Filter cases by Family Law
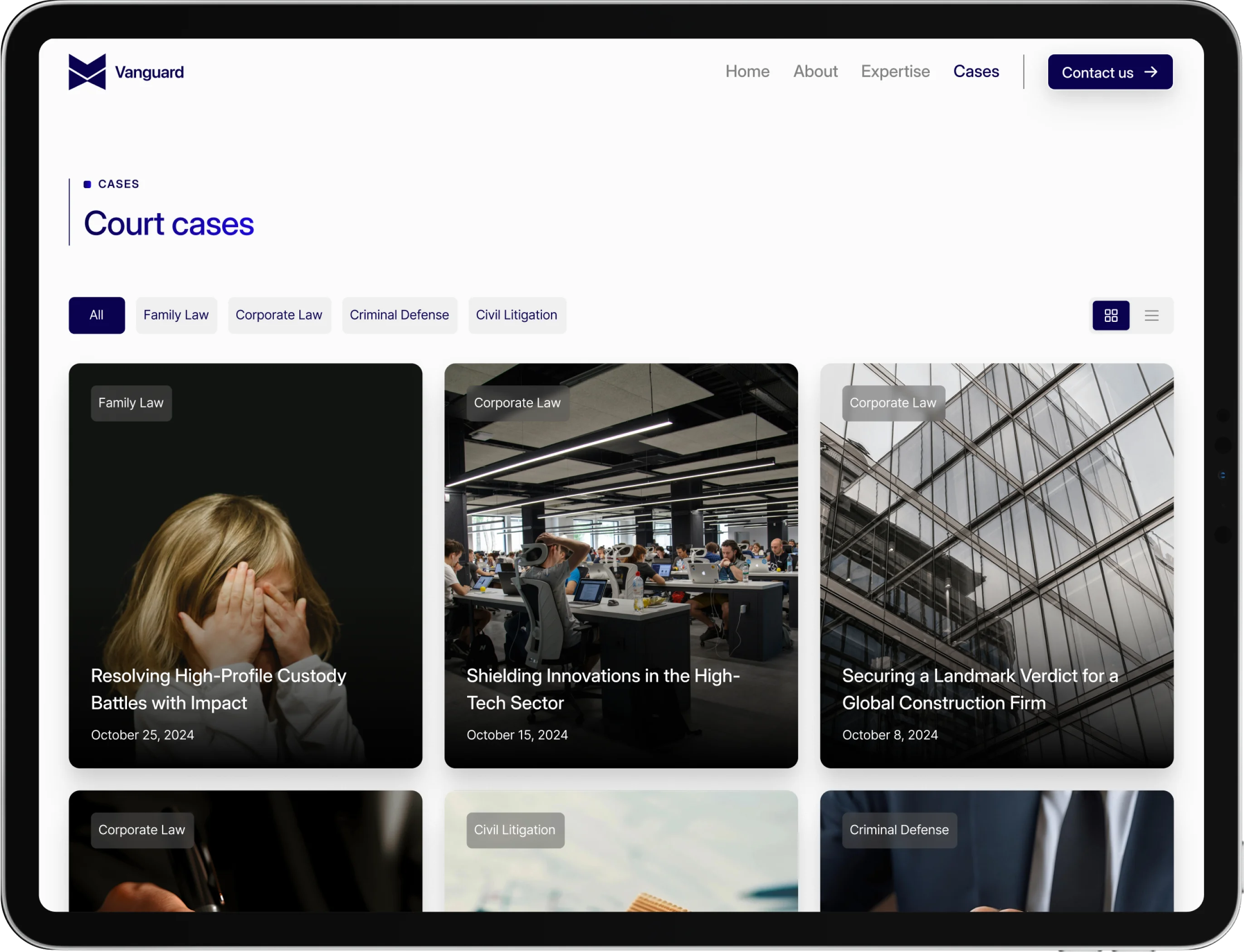Viewport: 1244px width, 952px height. coord(176,315)
